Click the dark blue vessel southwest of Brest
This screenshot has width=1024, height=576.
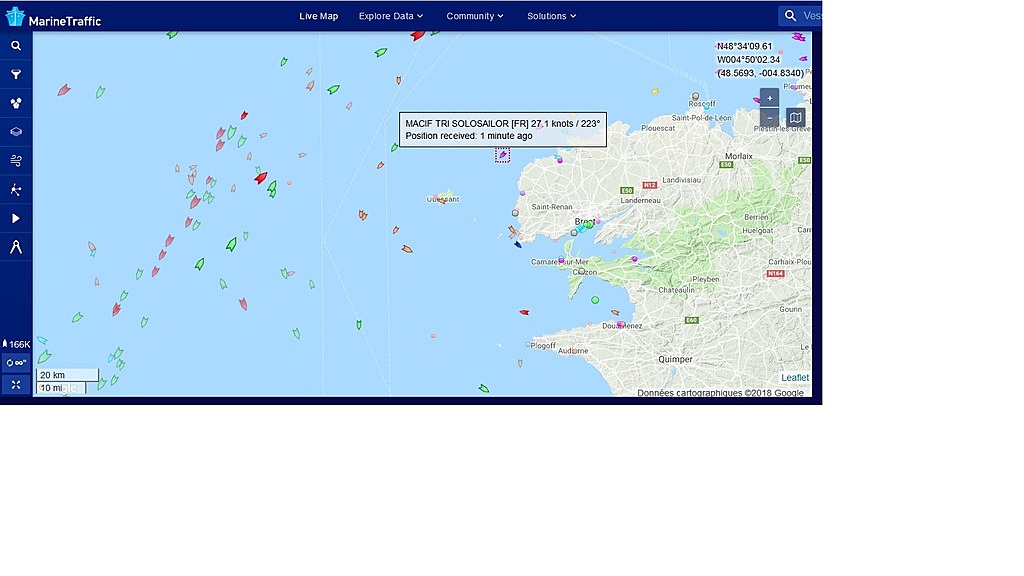[518, 245]
